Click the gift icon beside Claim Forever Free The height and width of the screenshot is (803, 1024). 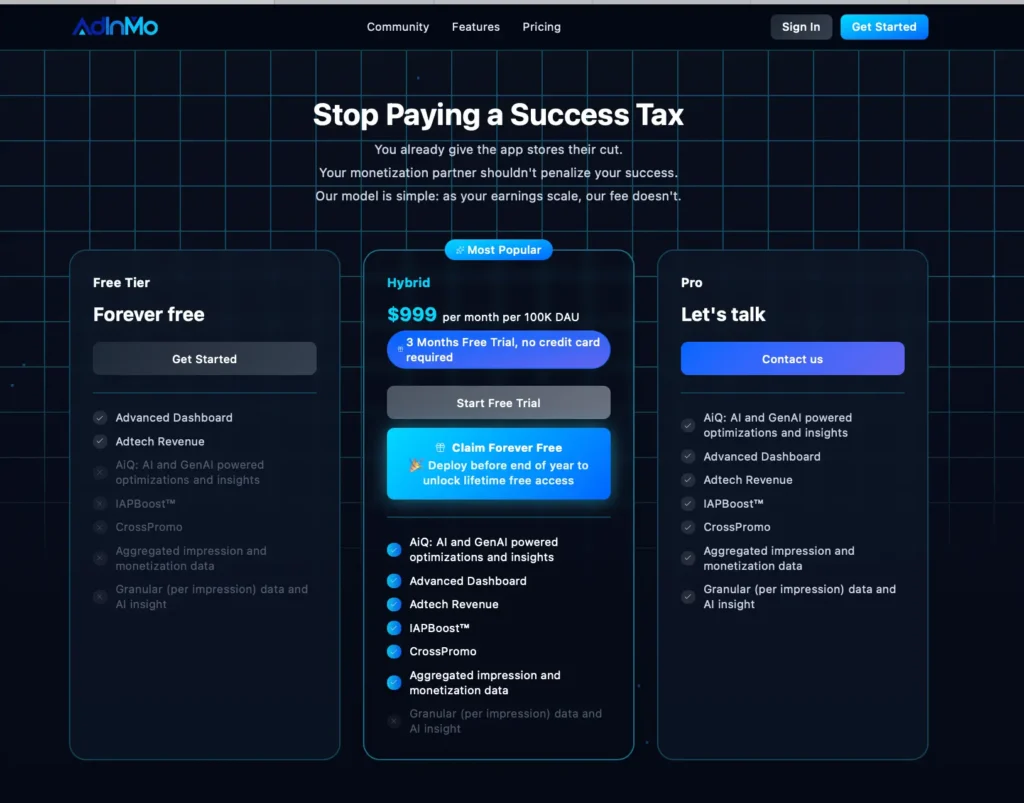coord(440,448)
